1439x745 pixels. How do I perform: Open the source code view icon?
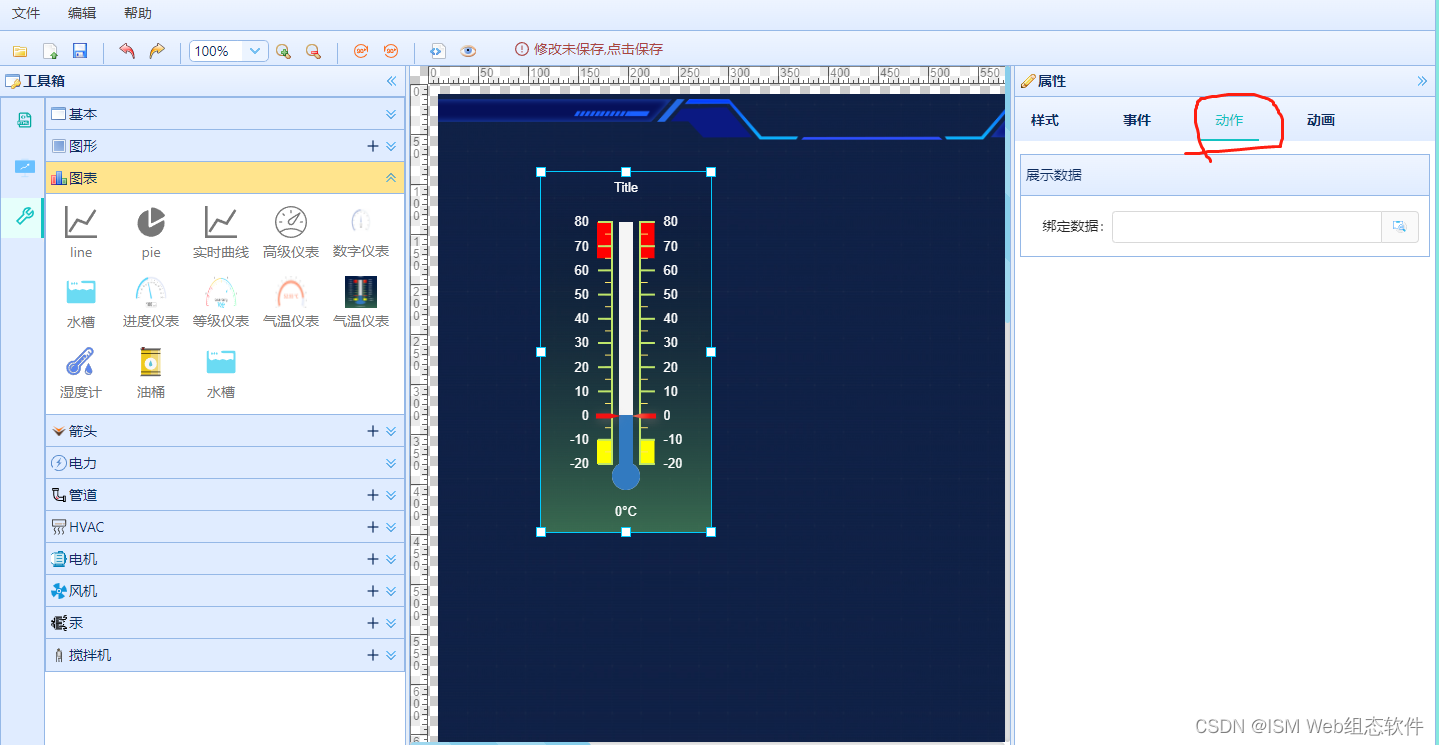(x=437, y=51)
